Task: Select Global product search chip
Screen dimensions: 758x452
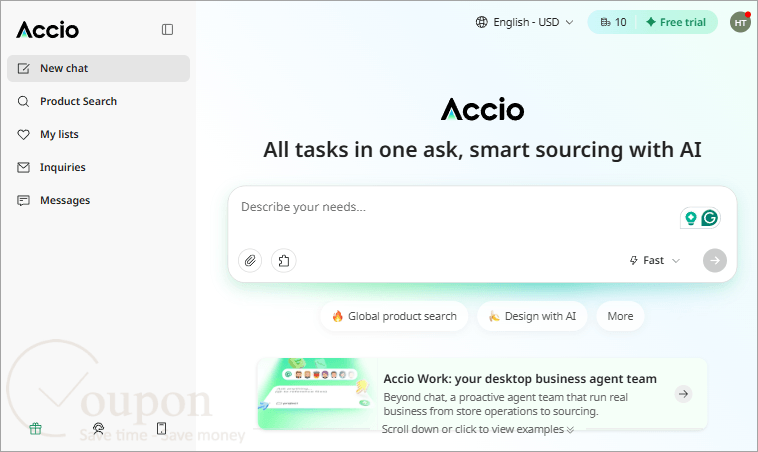Action: [x=394, y=316]
